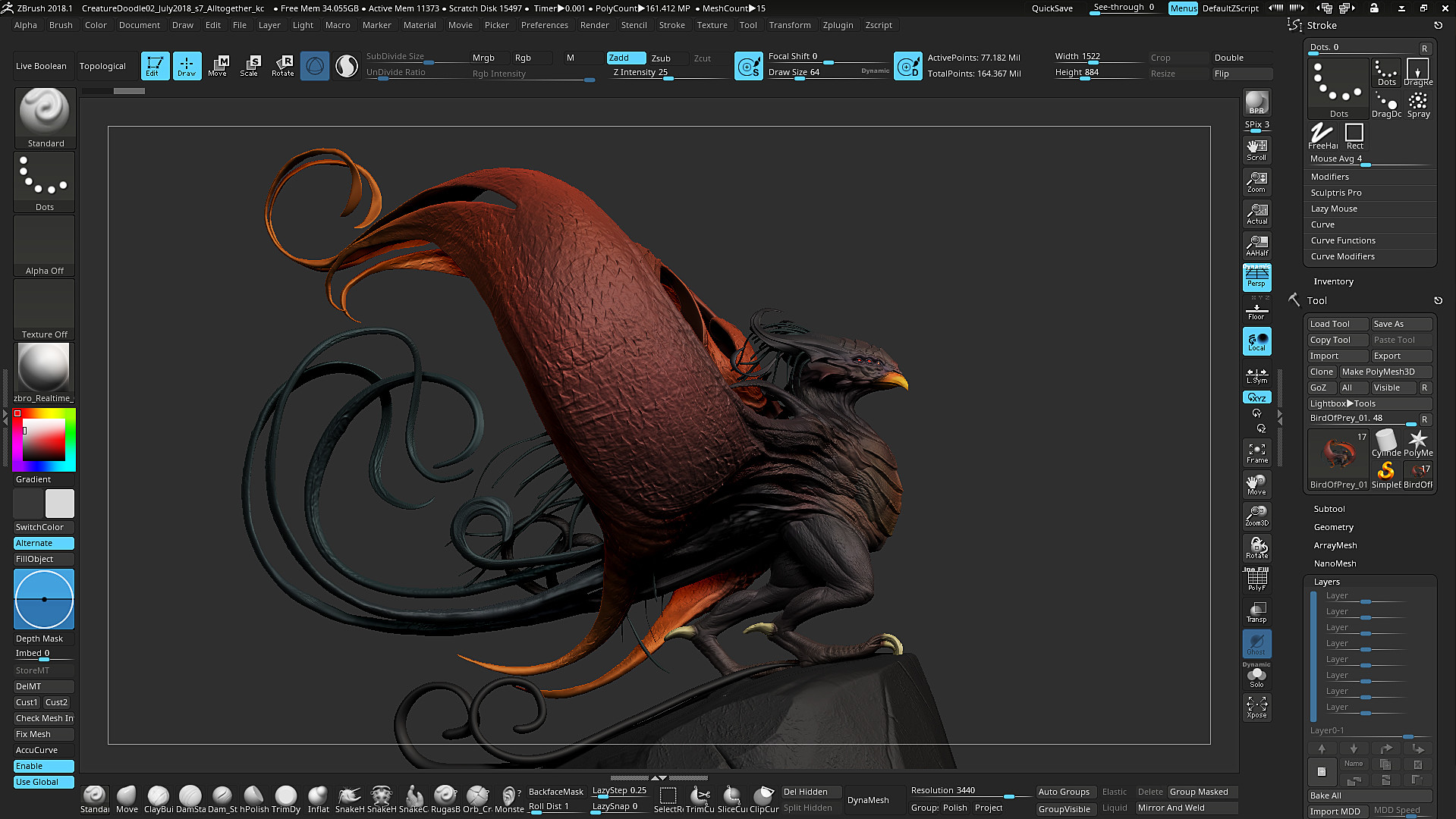Click the Frame mesh icon
The height and width of the screenshot is (819, 1456).
pyautogui.click(x=1256, y=453)
